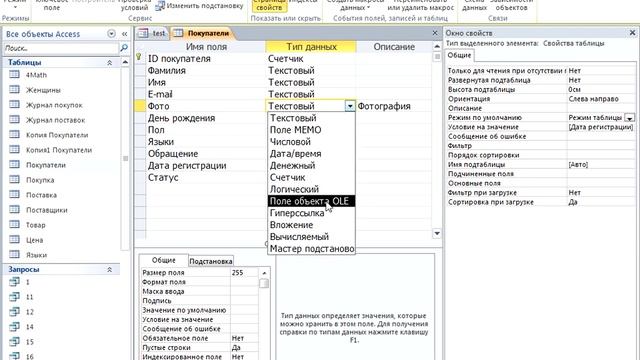Screen dimensions: 640x360
Task: Click the Журнал покупок table icon
Action: tap(14, 104)
